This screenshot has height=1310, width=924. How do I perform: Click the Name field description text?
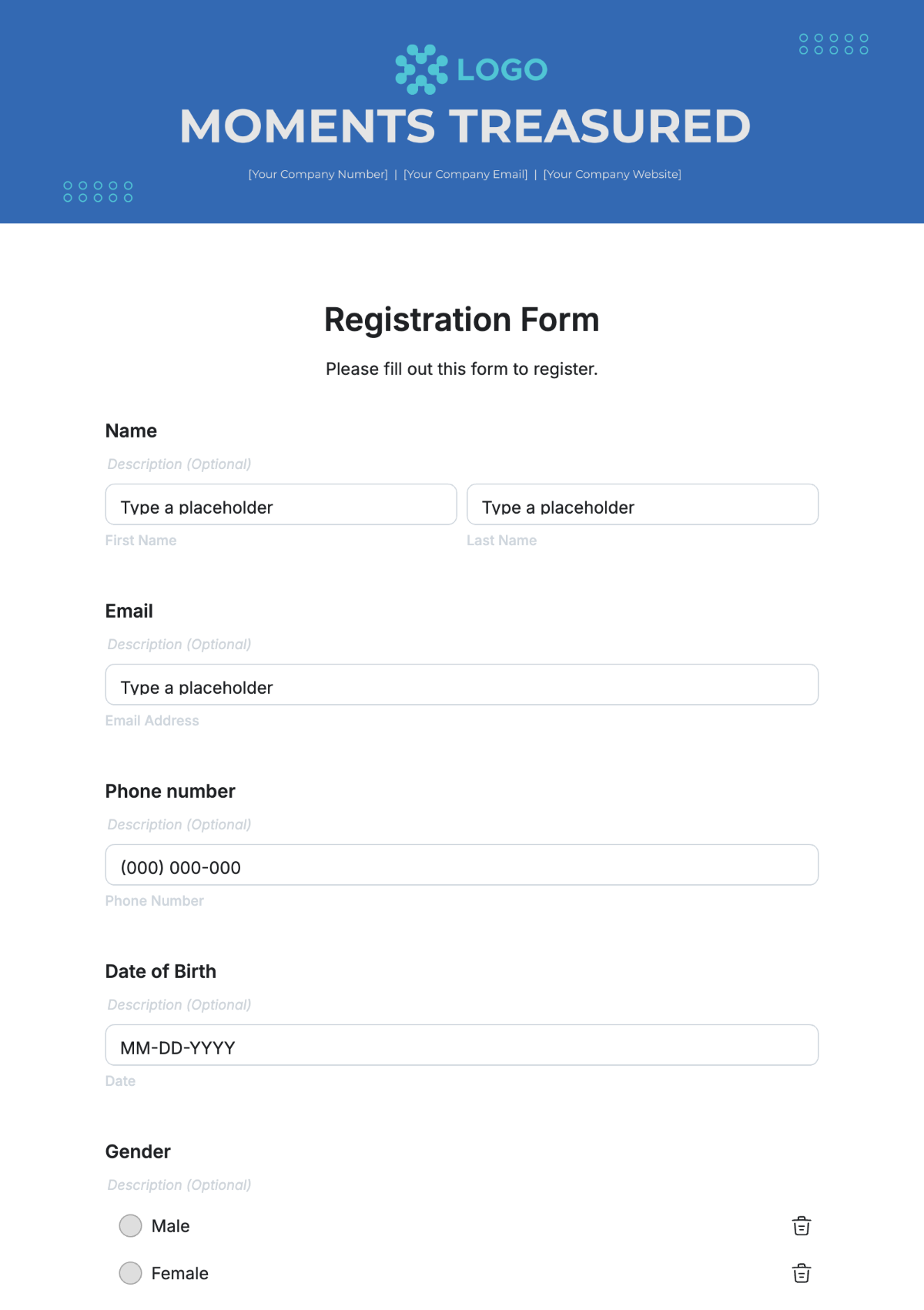coord(179,464)
